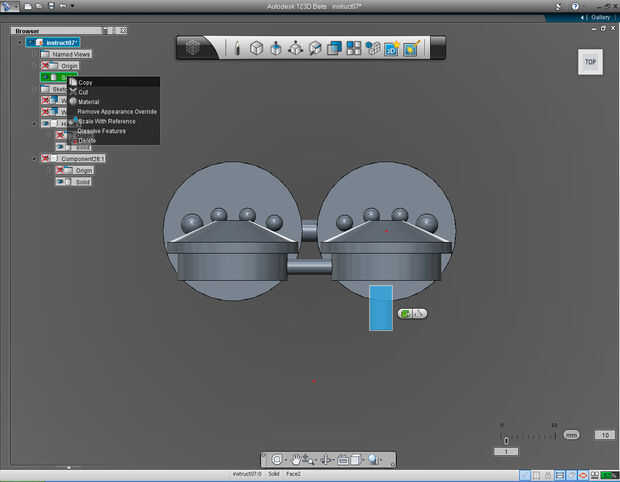Click the Combine overlapping squares icon
This screenshot has height=482, width=620.
click(334, 48)
